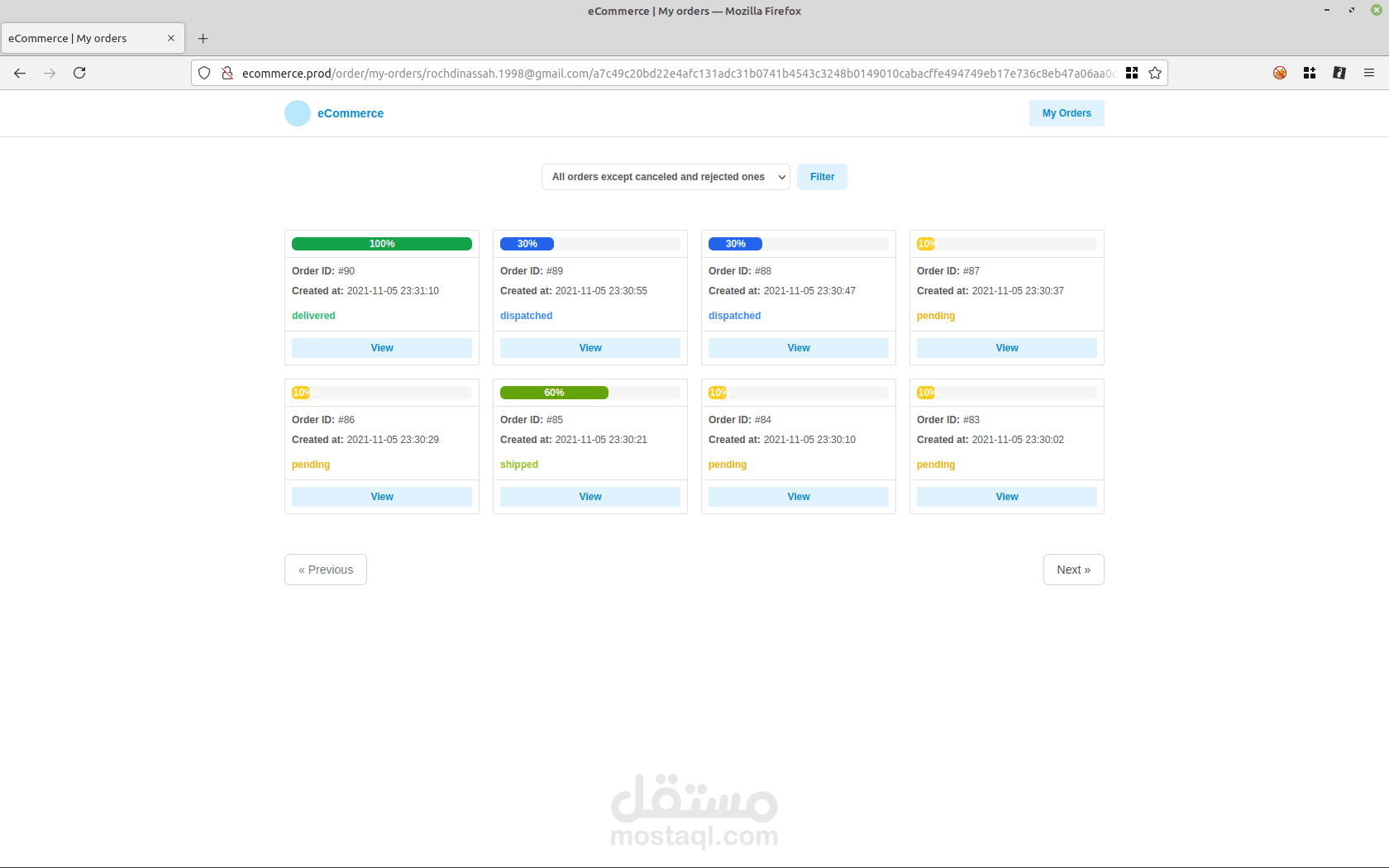
Task: Click the insecure connection padlock icon
Action: tap(227, 73)
